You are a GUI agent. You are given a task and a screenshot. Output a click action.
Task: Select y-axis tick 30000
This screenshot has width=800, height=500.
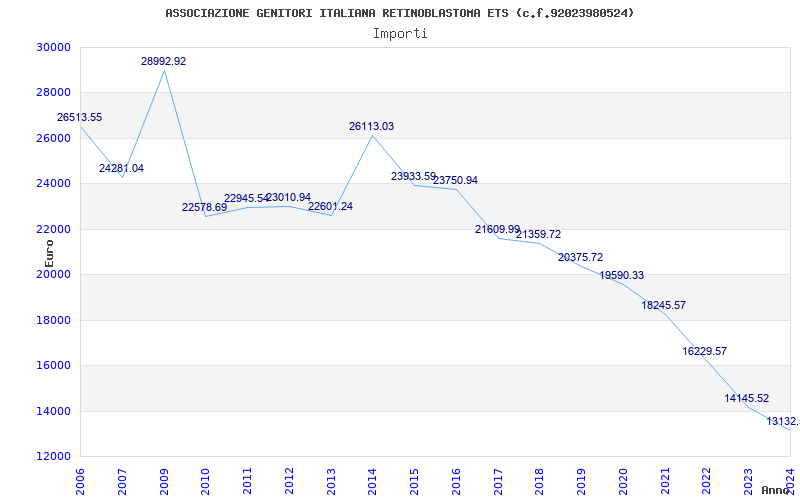[x=53, y=47]
